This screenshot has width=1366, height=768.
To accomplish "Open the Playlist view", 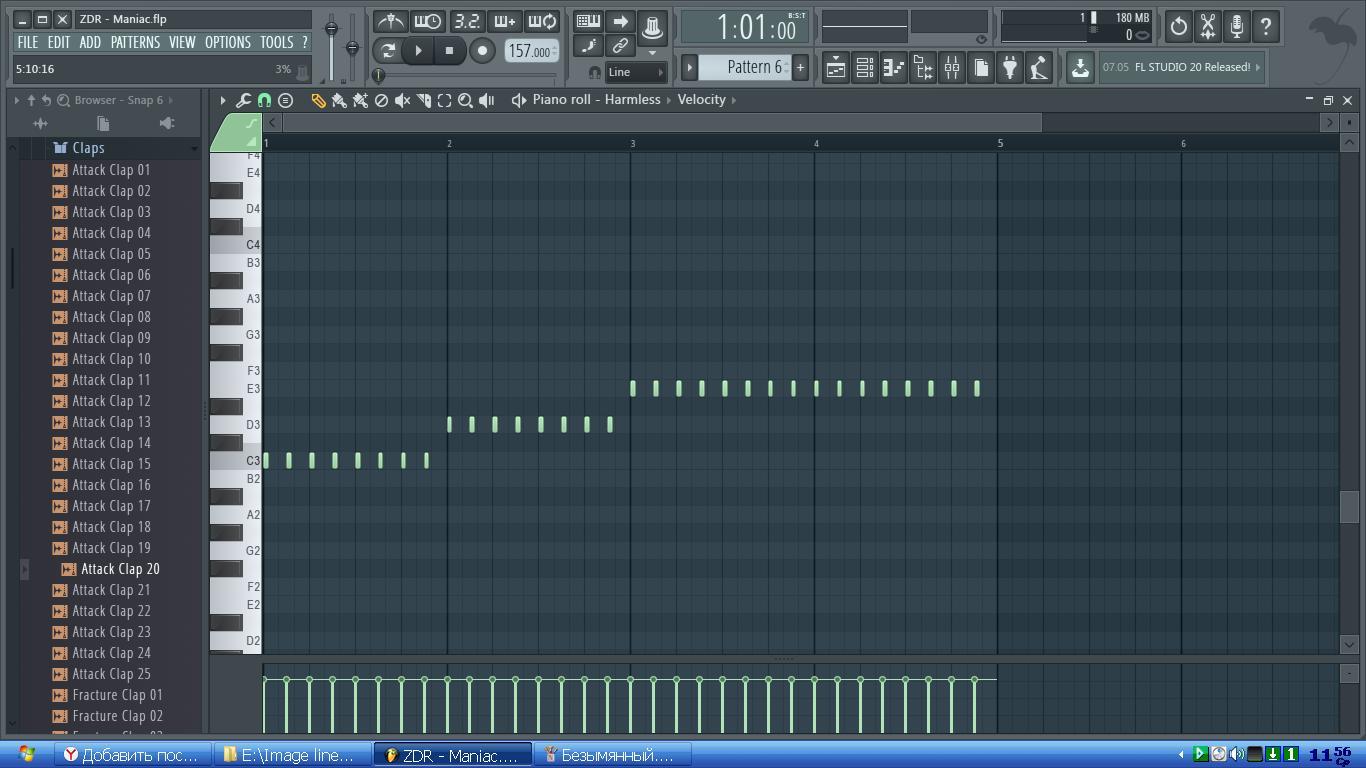I will 835,68.
